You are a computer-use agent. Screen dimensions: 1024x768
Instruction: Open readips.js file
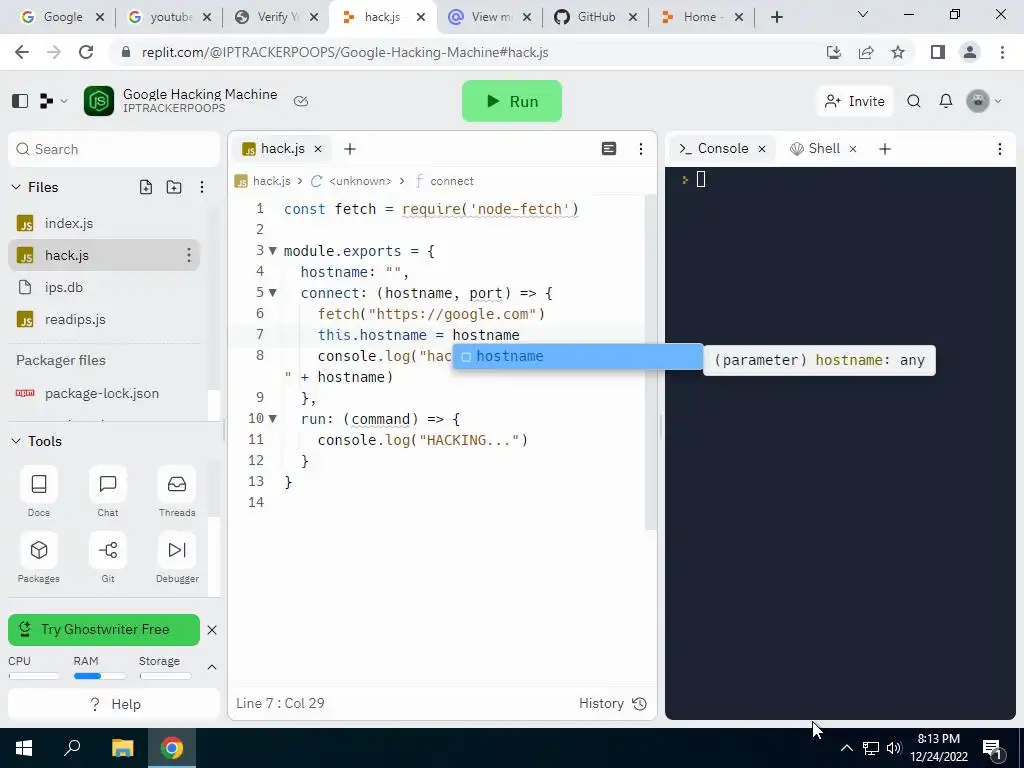click(x=104, y=319)
